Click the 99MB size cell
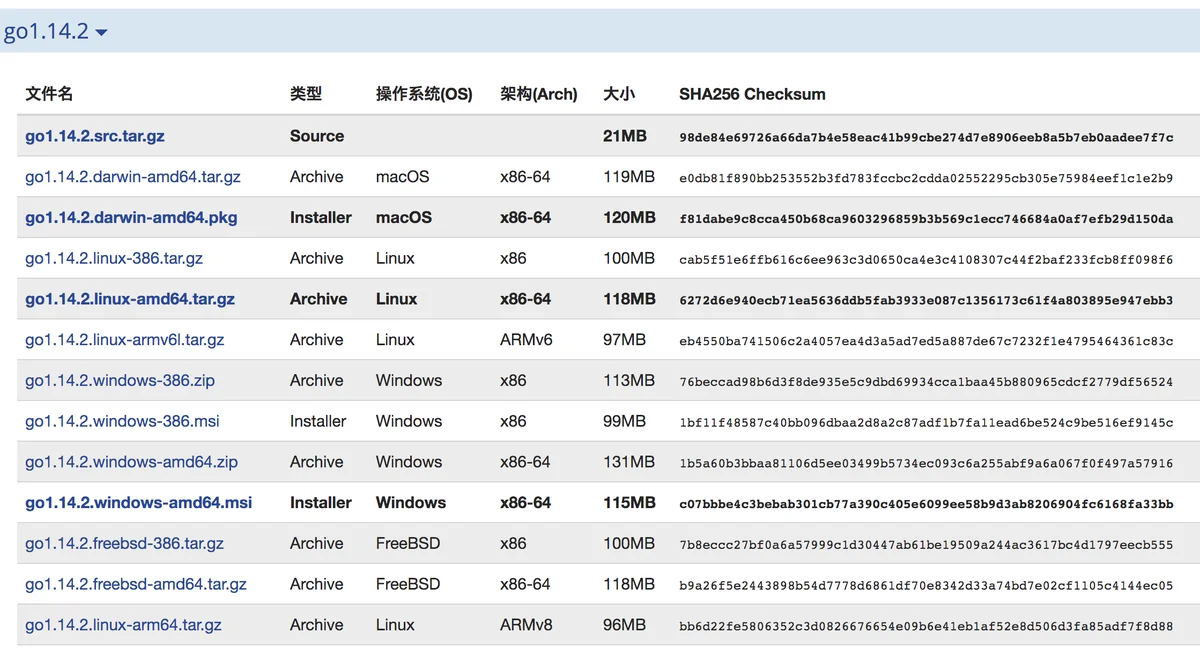 tap(625, 421)
